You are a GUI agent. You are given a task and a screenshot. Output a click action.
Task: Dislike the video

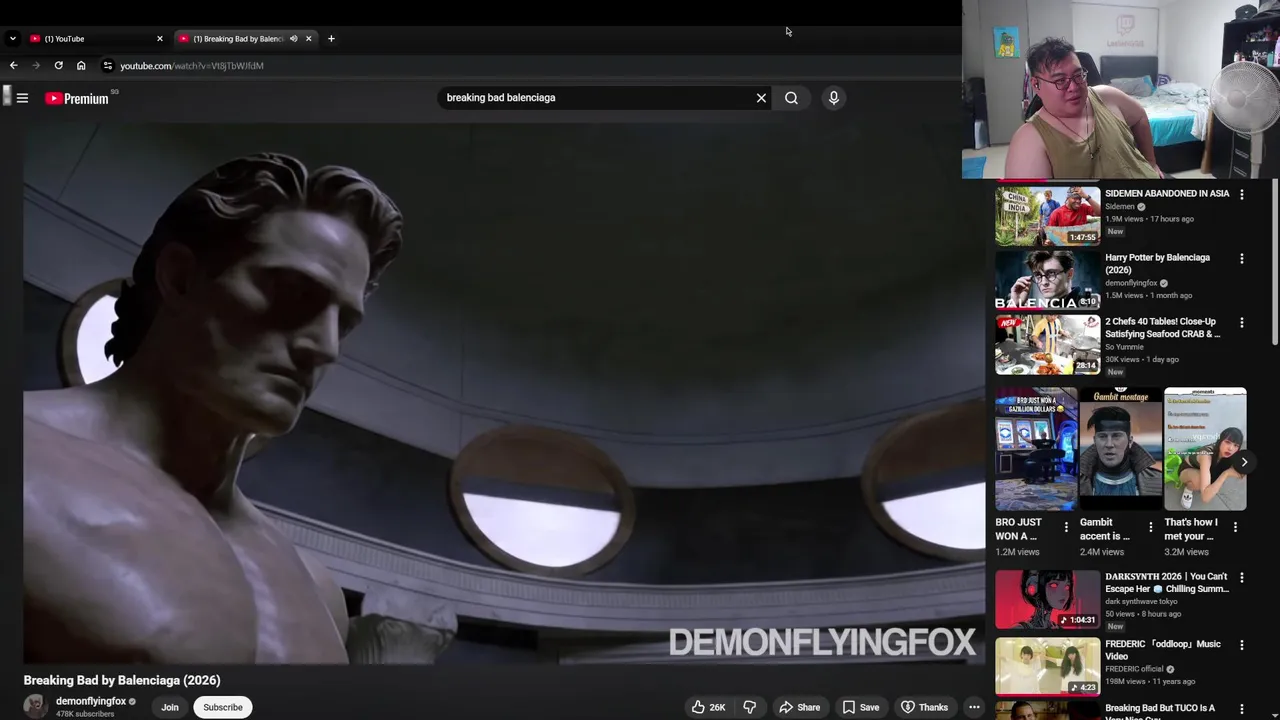(750, 707)
